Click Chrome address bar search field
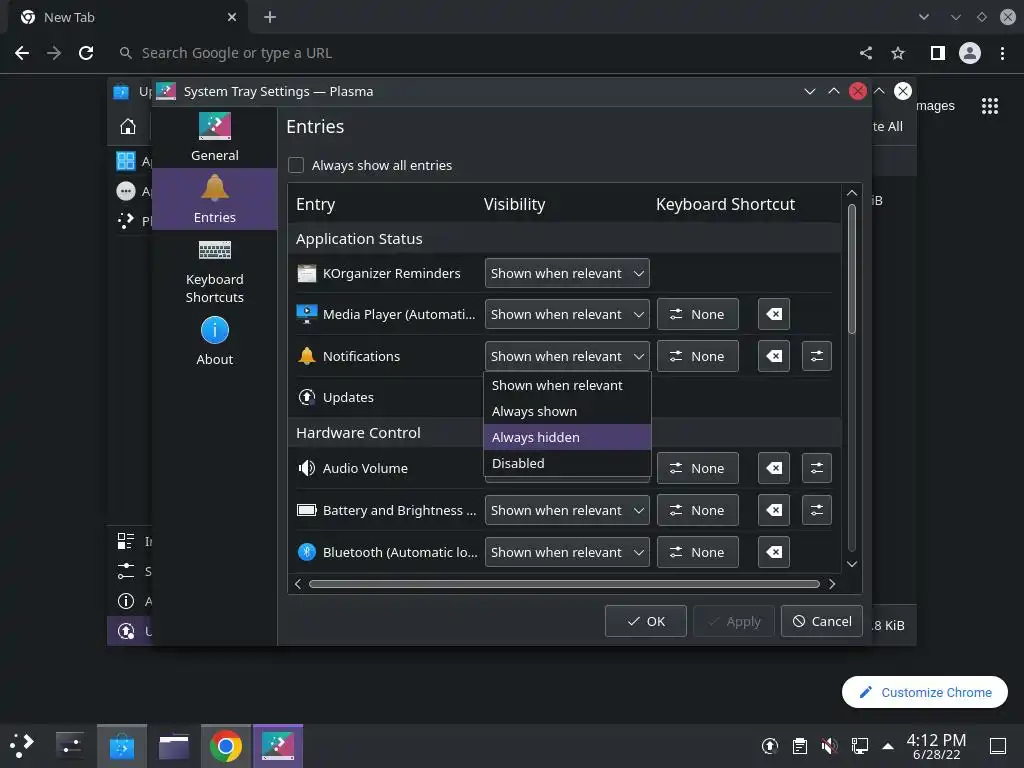 coord(483,53)
